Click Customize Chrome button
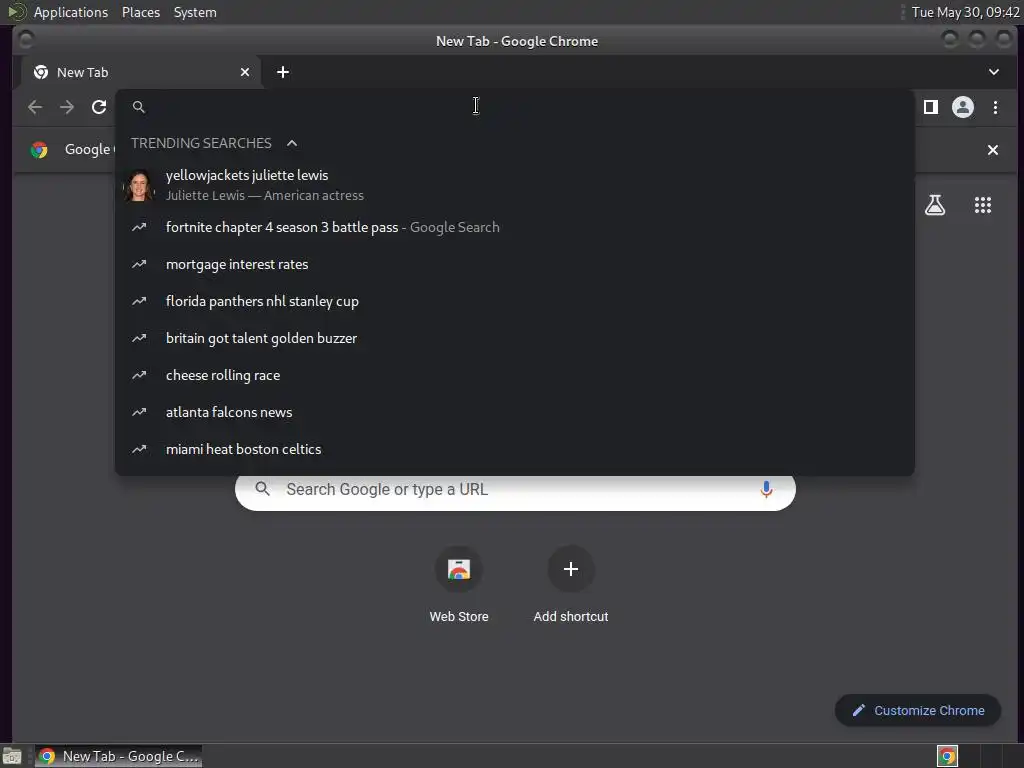Screen dimensions: 1024x768 [x=918, y=711]
